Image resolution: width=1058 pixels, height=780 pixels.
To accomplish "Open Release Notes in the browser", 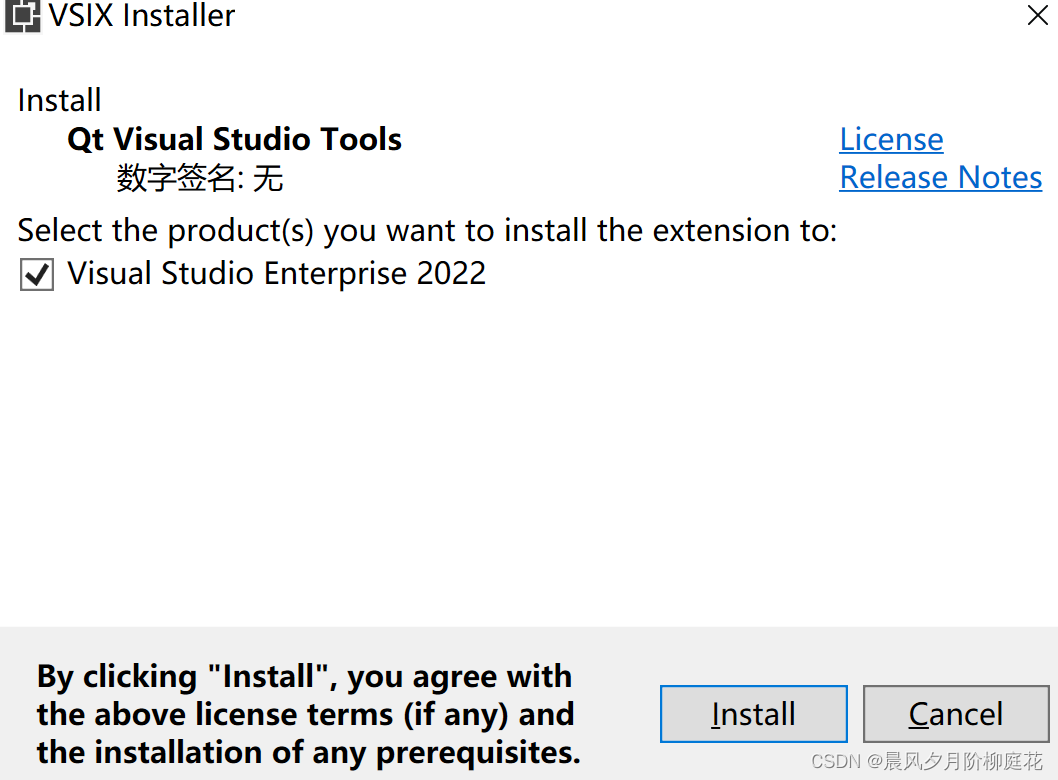I will tap(940, 177).
